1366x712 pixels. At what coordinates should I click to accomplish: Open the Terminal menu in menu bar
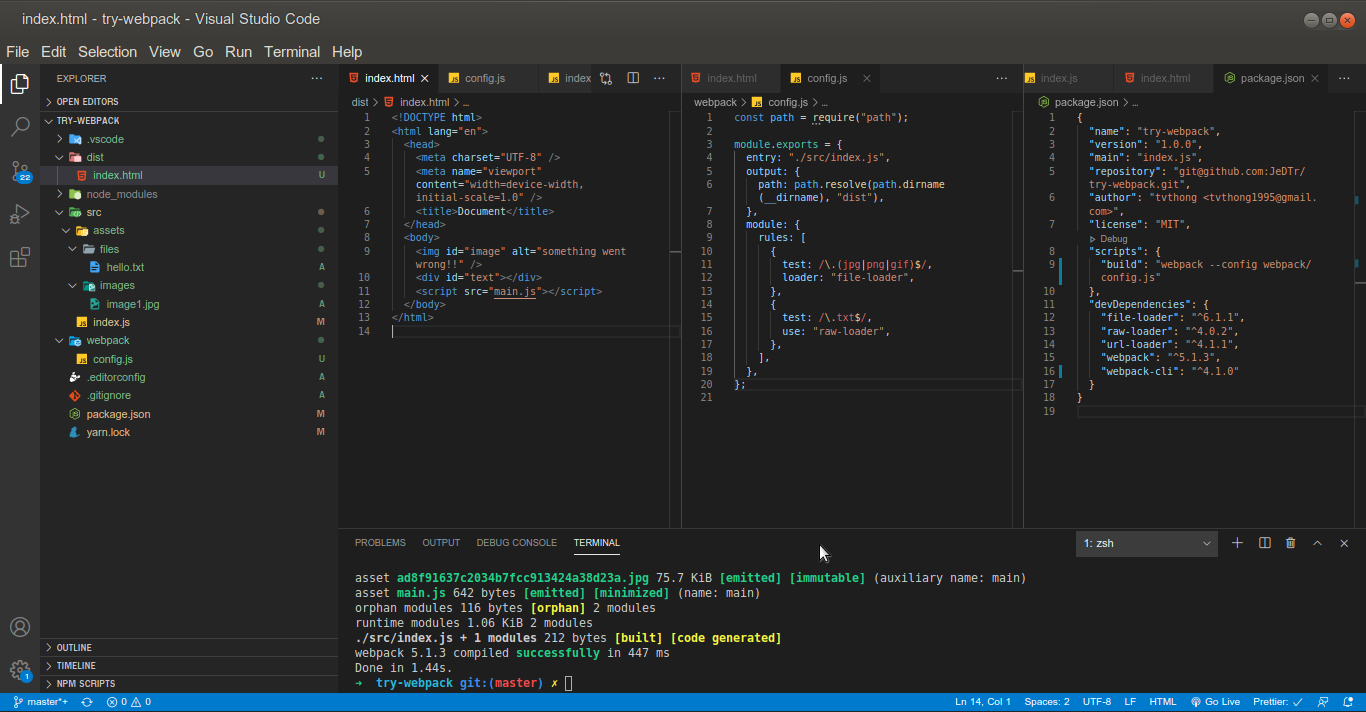[x=292, y=52]
